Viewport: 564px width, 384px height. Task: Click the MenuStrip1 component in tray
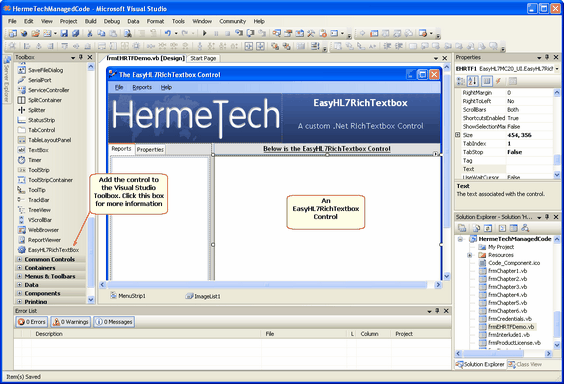click(x=128, y=296)
